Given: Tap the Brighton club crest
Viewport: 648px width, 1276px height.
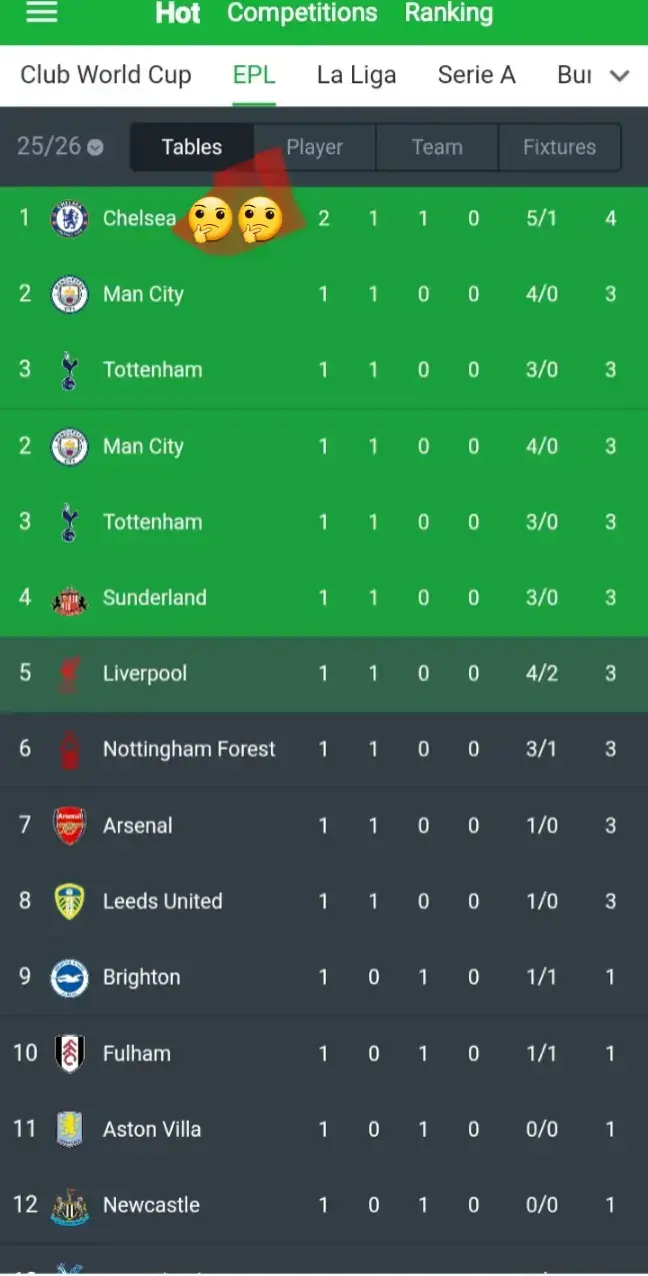Looking at the screenshot, I should (x=69, y=978).
